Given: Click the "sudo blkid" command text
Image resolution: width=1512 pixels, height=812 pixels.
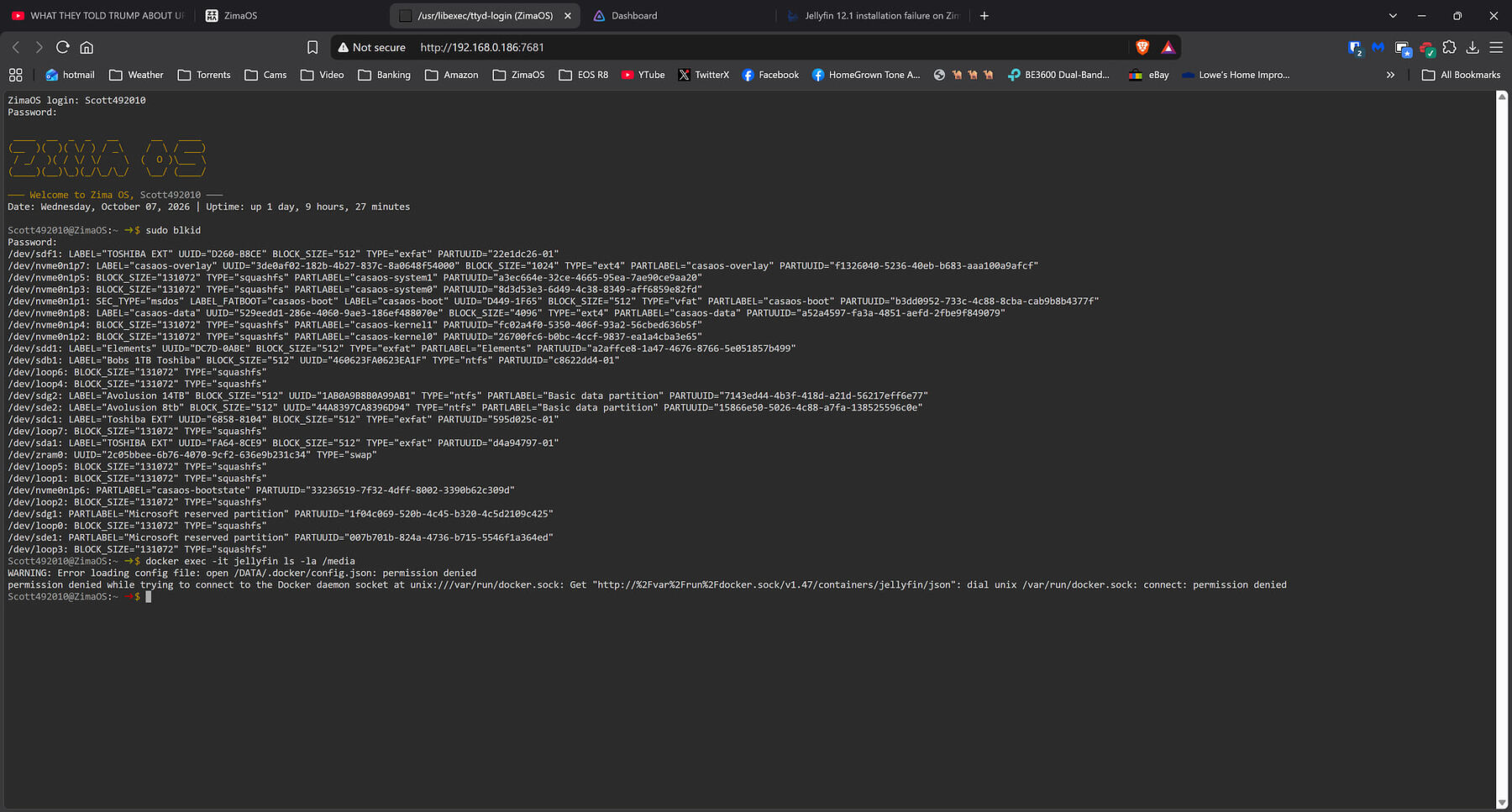Looking at the screenshot, I should click(x=173, y=230).
